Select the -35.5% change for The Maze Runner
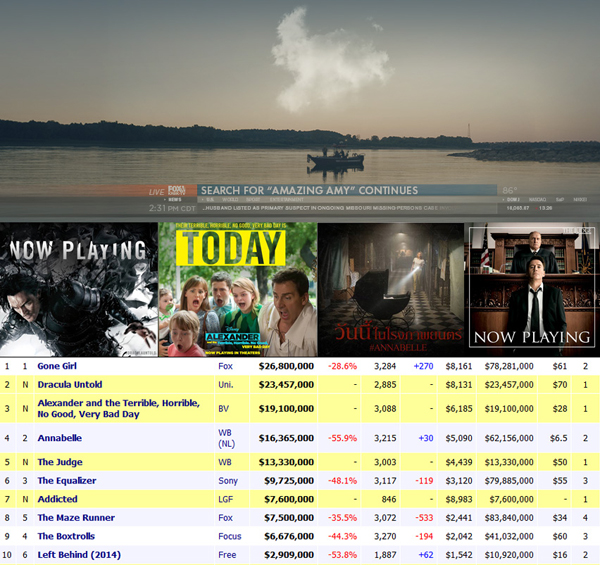Image resolution: width=600 pixels, height=565 pixels. pos(342,518)
